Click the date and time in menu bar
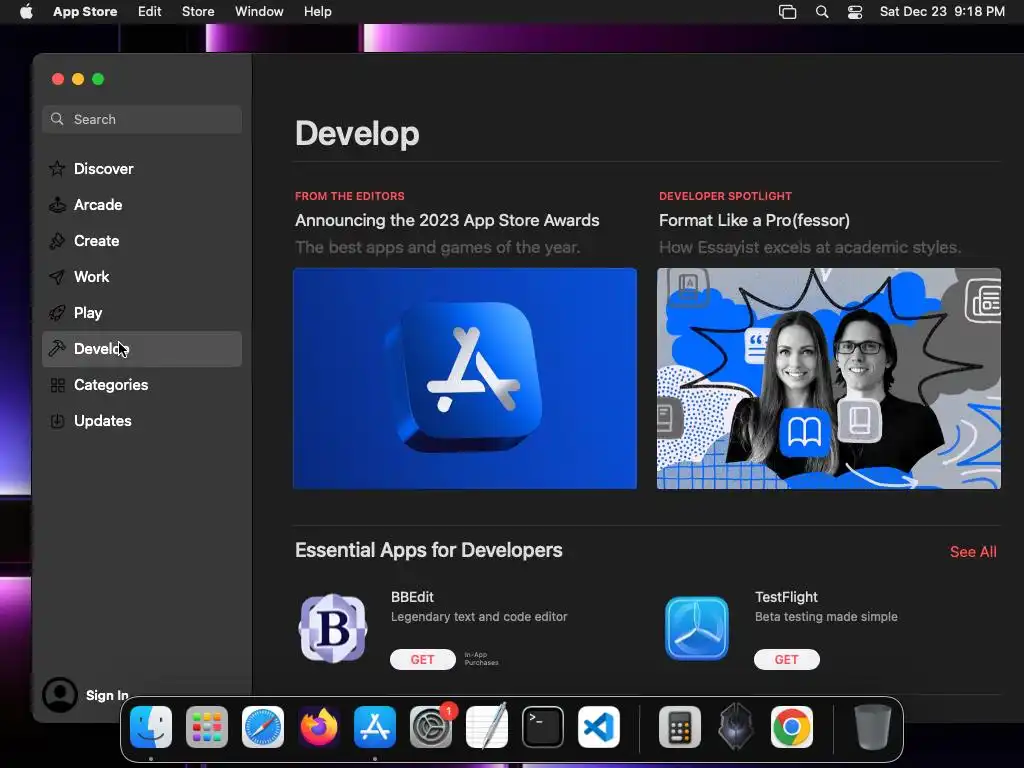The width and height of the screenshot is (1024, 768). click(942, 12)
